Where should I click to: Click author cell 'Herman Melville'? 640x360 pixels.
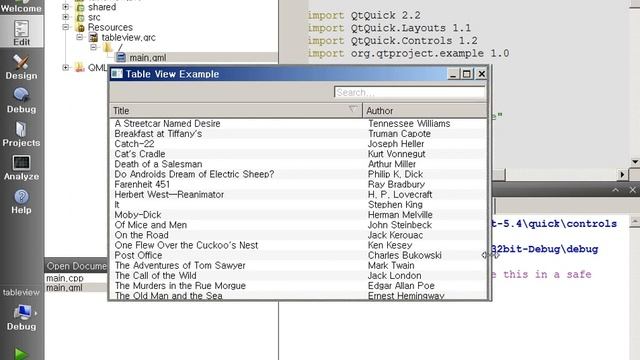point(400,215)
